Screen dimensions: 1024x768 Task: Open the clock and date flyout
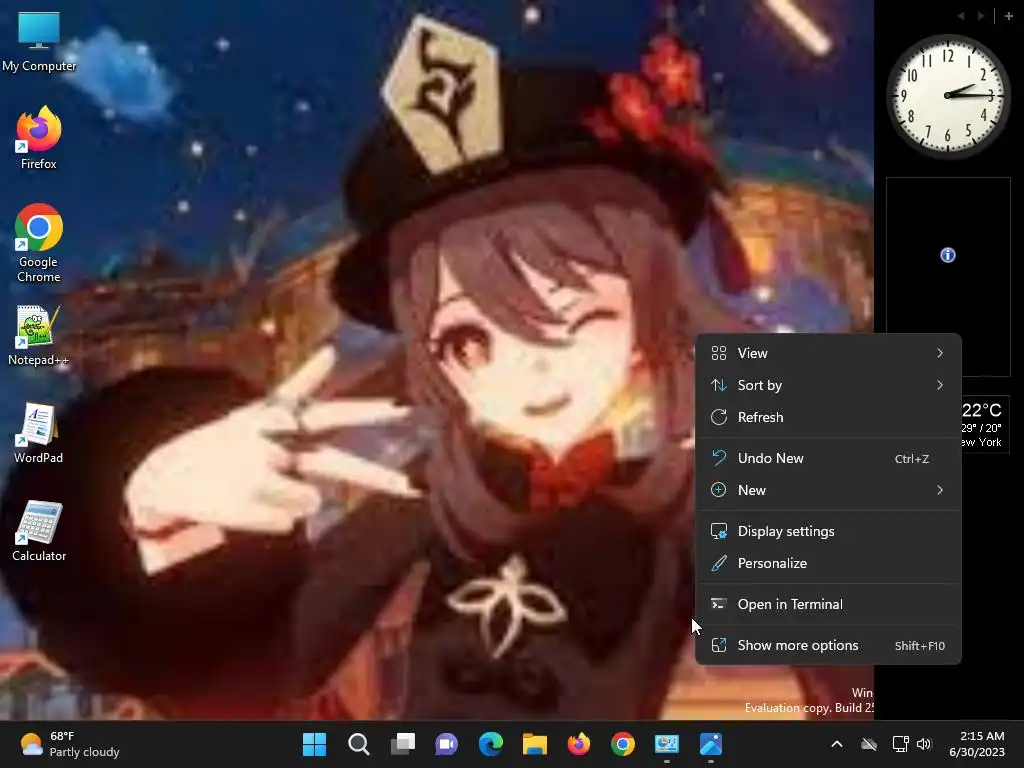click(977, 744)
